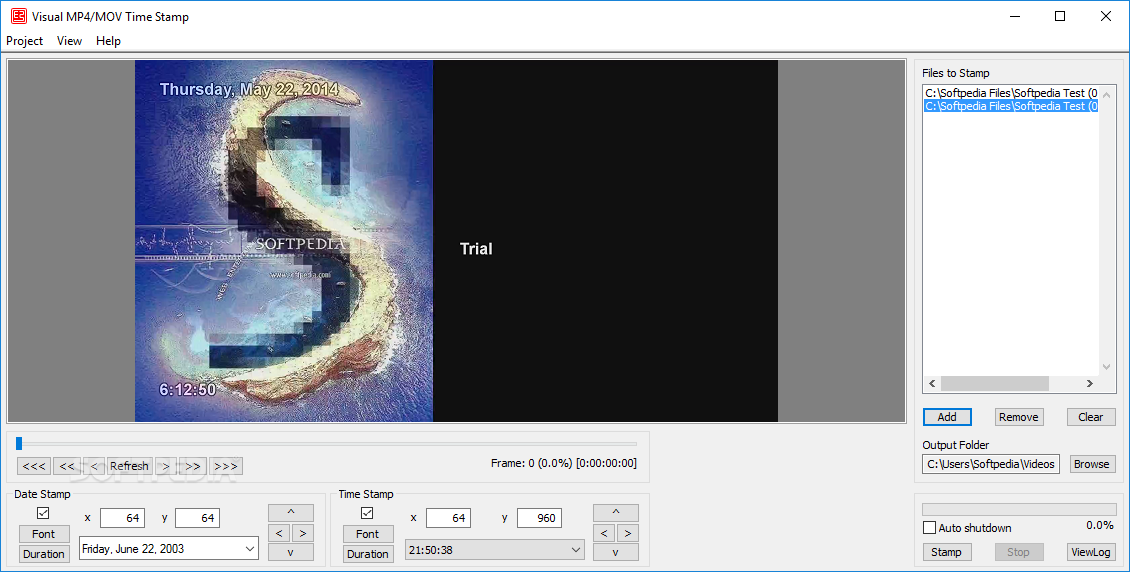This screenshot has height=572, width=1130.
Task: Toggle the Date Stamp checkbox
Action: click(x=43, y=513)
